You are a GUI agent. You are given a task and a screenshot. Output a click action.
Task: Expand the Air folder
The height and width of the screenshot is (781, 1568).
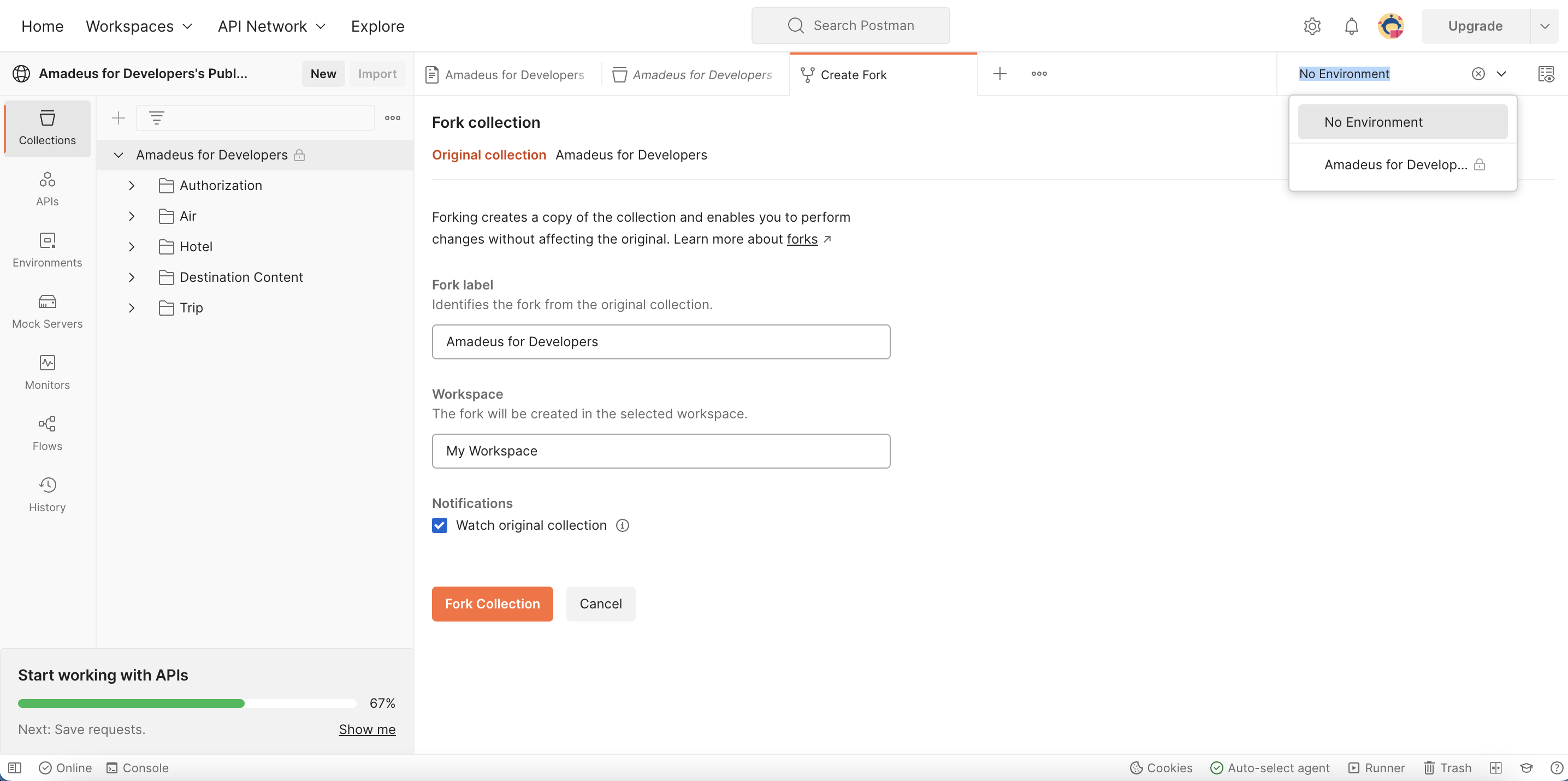click(132, 216)
